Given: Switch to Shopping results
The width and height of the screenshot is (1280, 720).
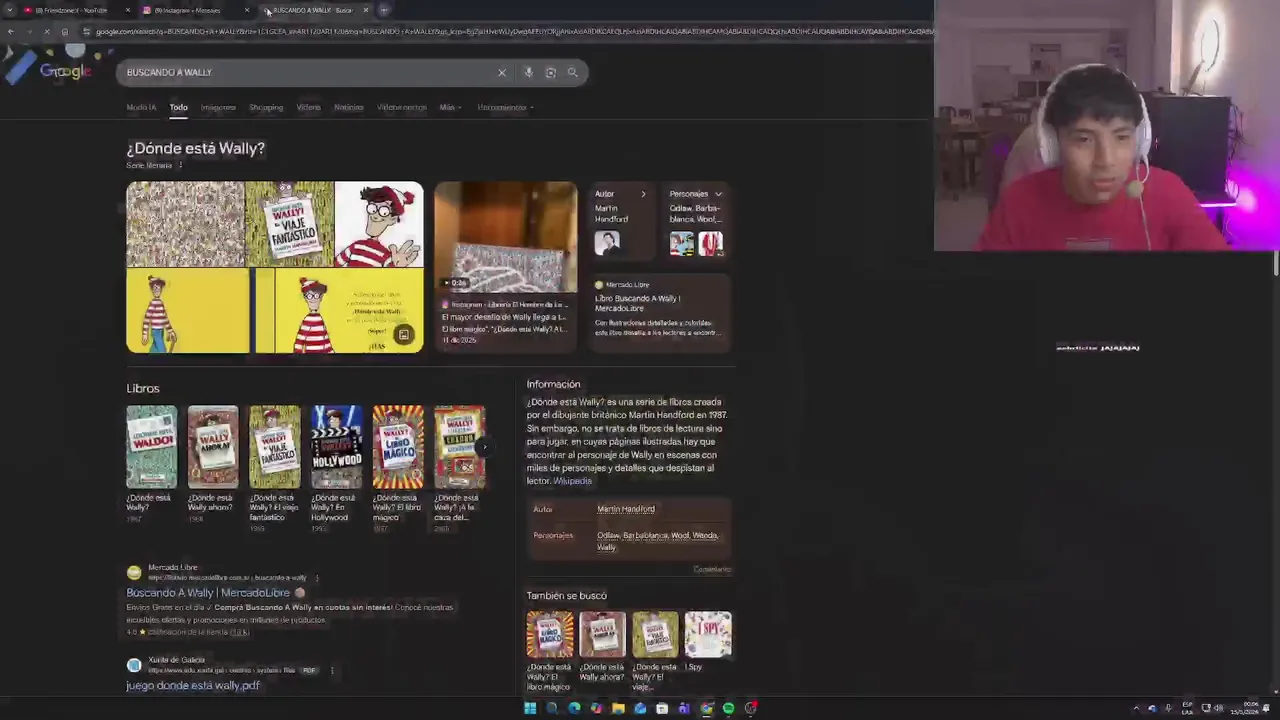Looking at the screenshot, I should click(266, 107).
